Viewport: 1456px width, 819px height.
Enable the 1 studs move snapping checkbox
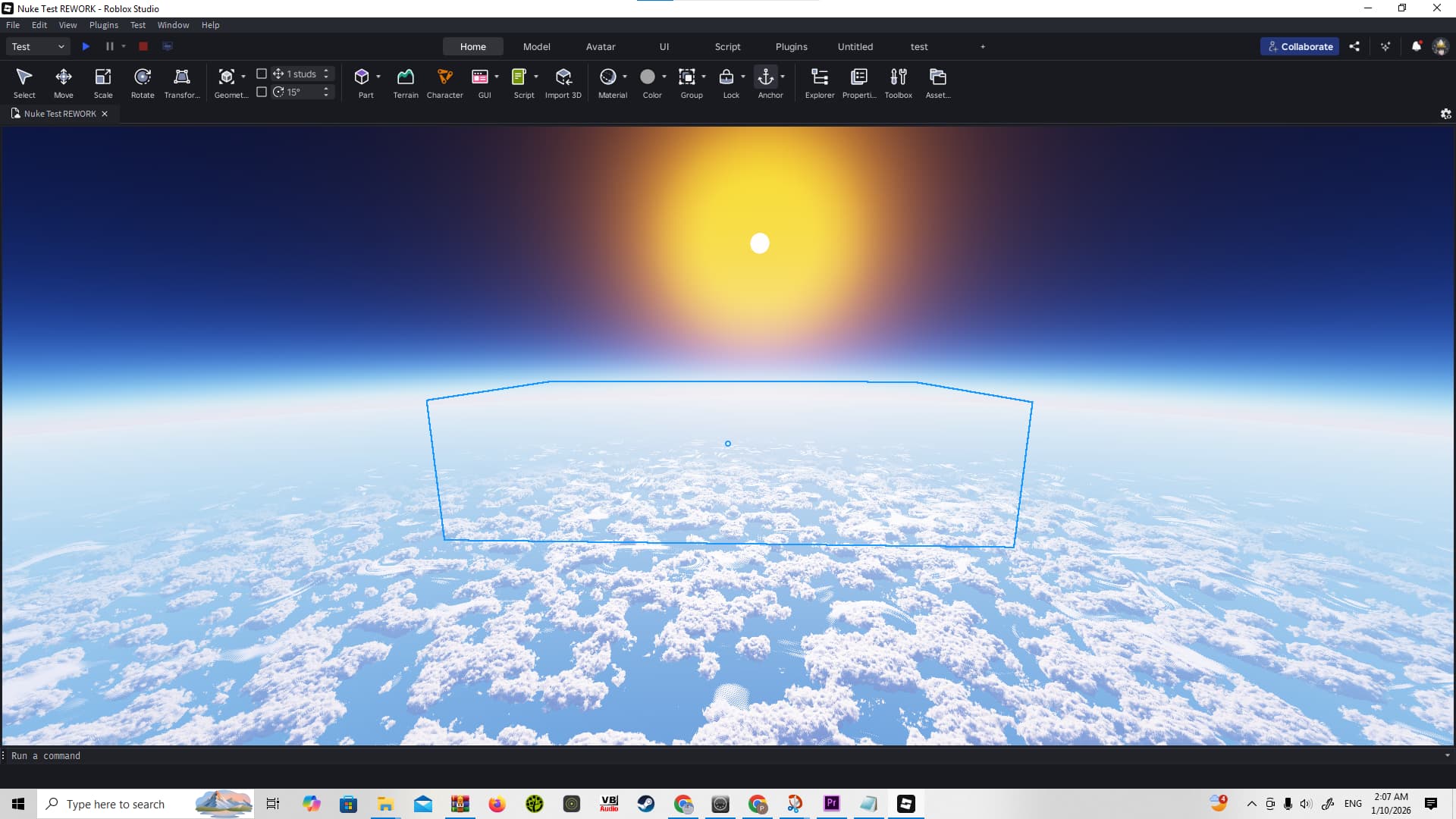262,74
